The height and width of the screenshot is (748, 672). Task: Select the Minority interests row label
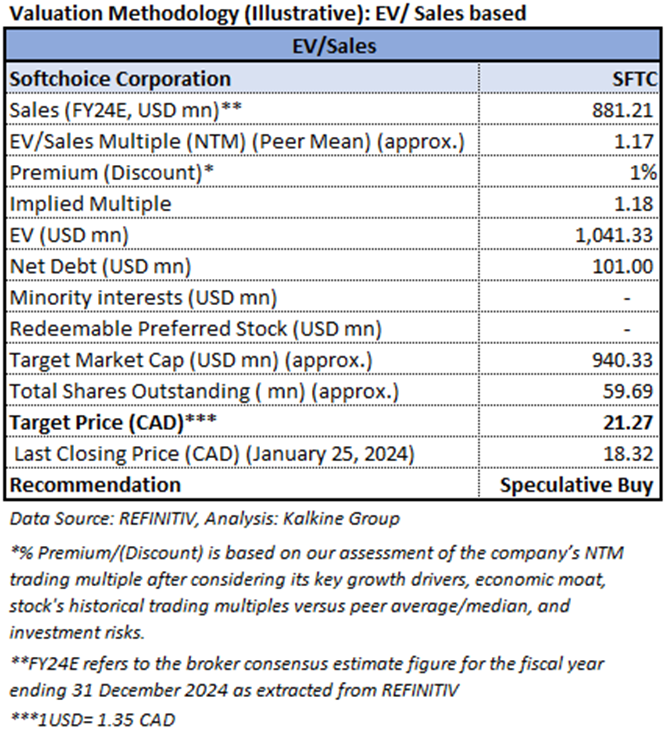[x=142, y=297]
